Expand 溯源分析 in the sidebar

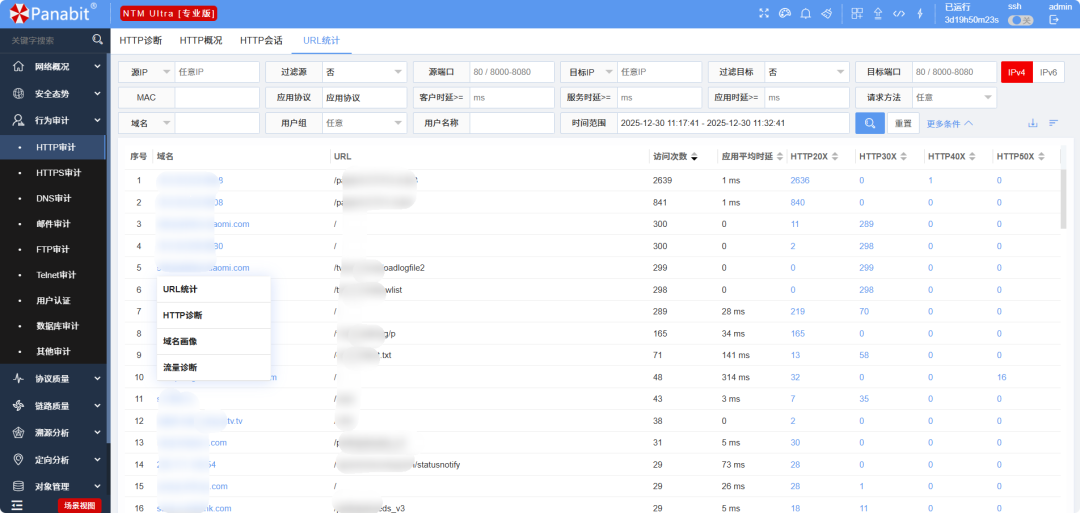pyautogui.click(x=54, y=432)
